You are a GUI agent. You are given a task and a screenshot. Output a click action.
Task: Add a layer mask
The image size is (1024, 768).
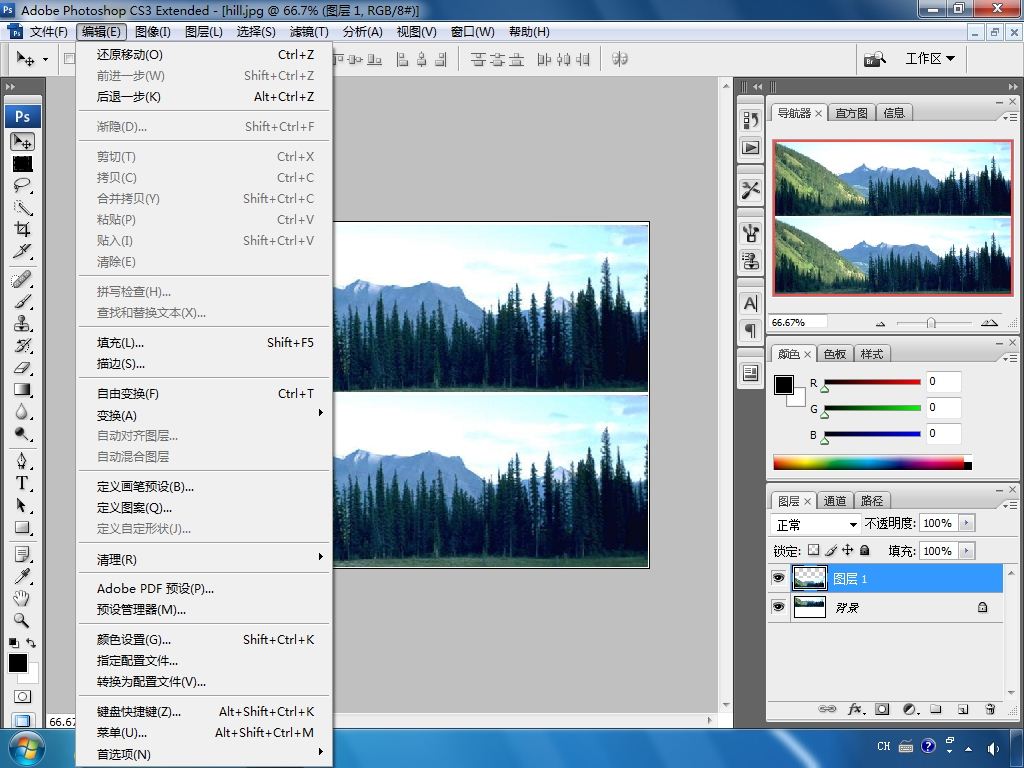tap(882, 709)
